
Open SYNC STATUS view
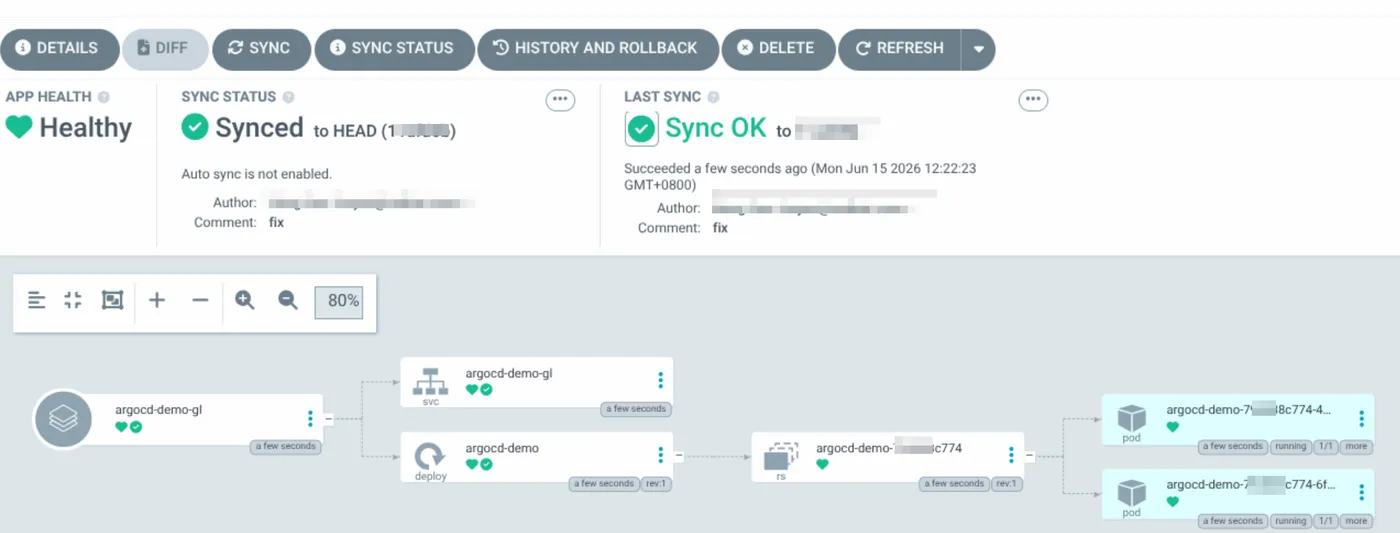[394, 48]
